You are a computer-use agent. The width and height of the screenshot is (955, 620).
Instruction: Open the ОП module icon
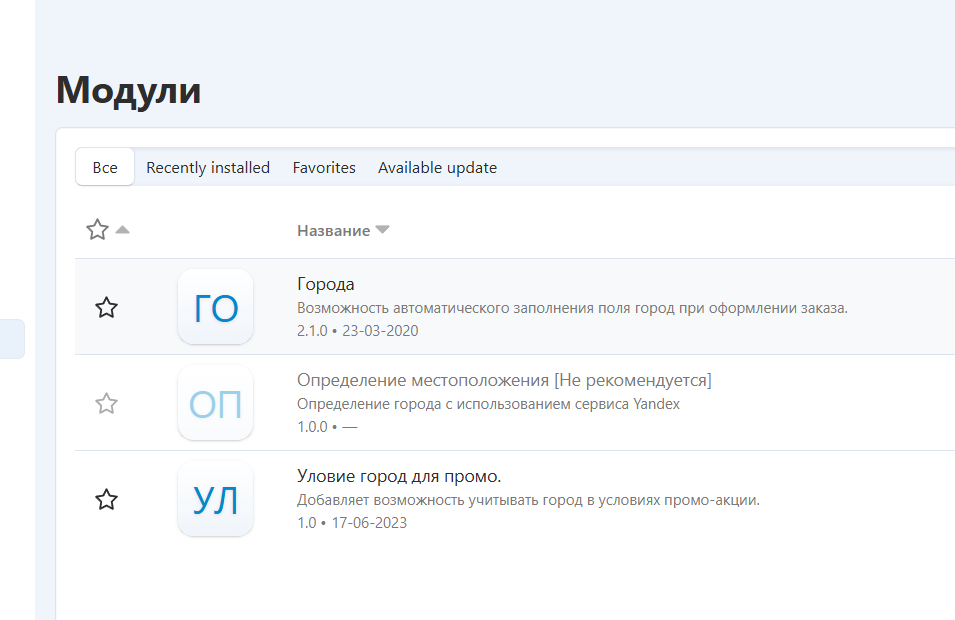(x=215, y=403)
